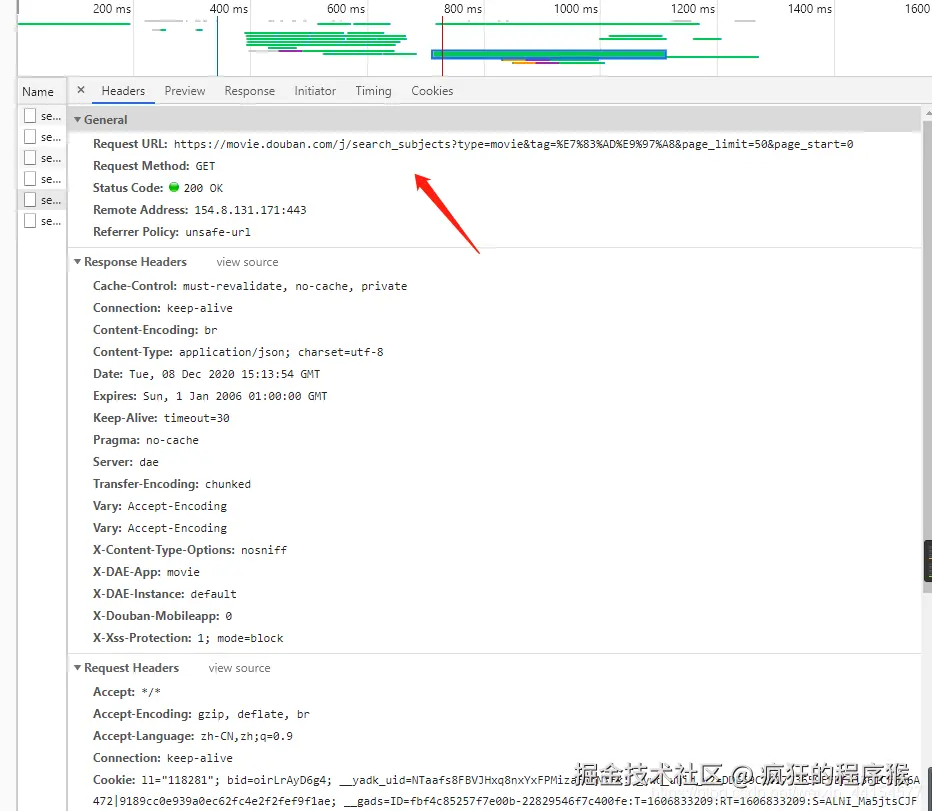Click the Pragma no-cache value
The height and width of the screenshot is (811, 932).
point(172,440)
